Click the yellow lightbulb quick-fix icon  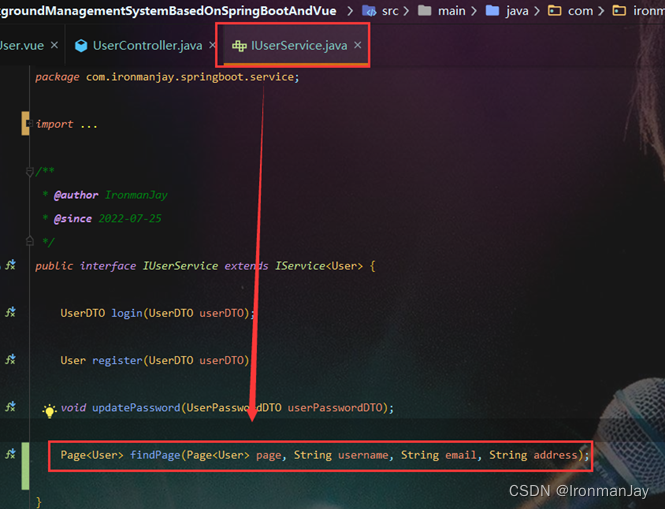pos(49,411)
